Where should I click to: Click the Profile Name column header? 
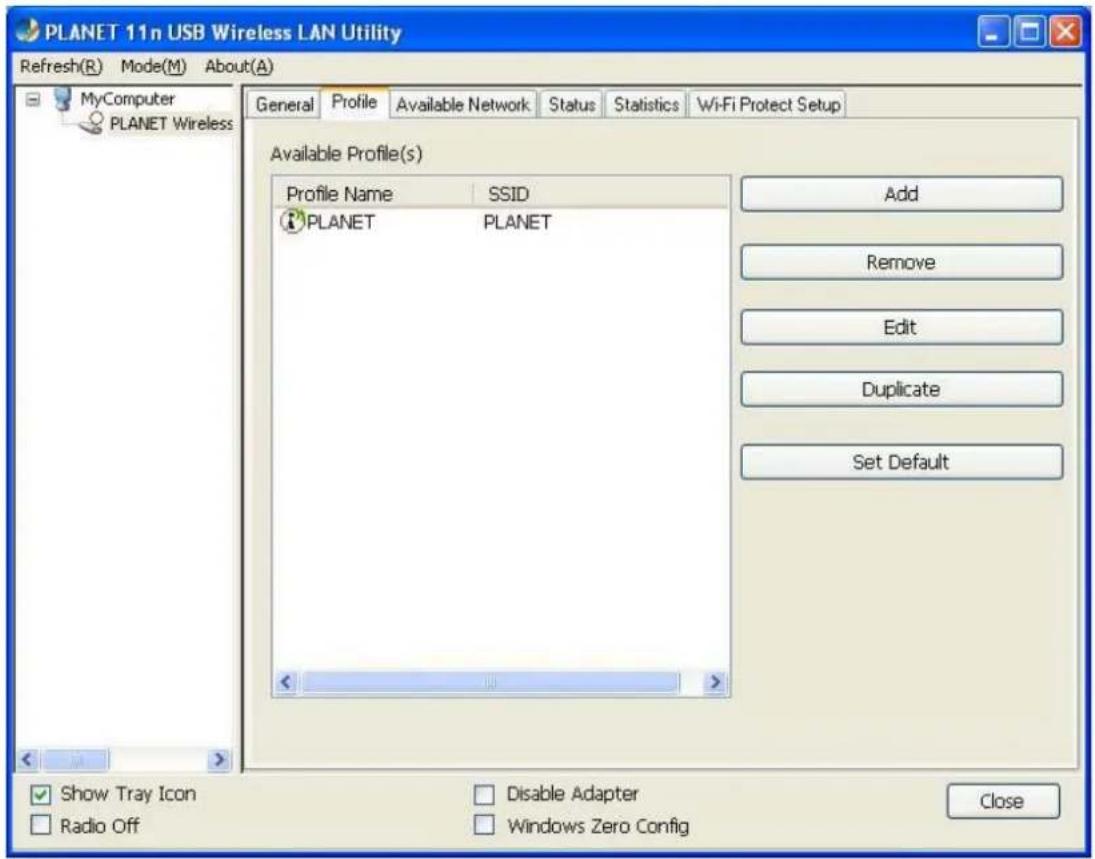(373, 193)
